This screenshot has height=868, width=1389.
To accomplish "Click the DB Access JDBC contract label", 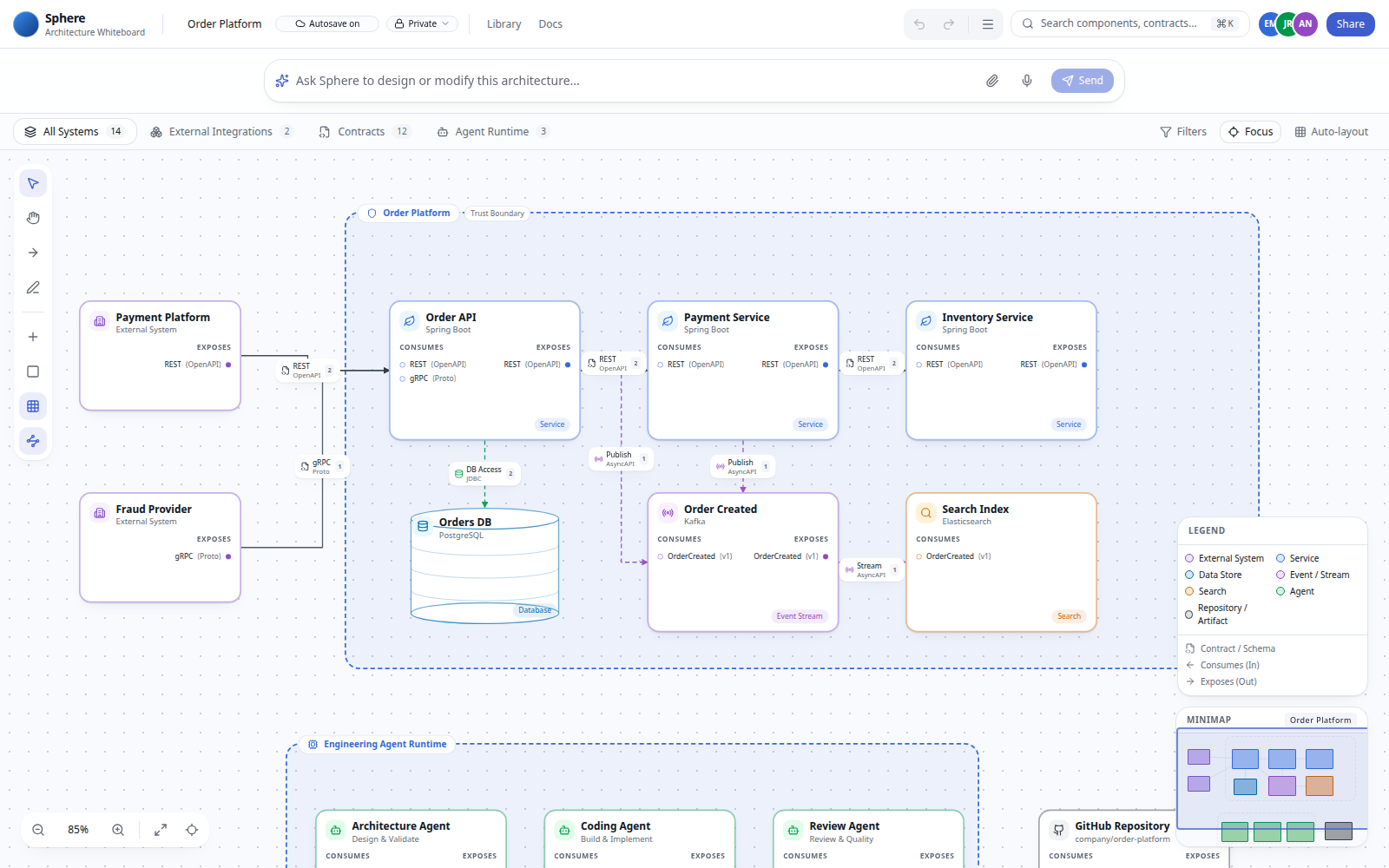I will click(x=484, y=473).
